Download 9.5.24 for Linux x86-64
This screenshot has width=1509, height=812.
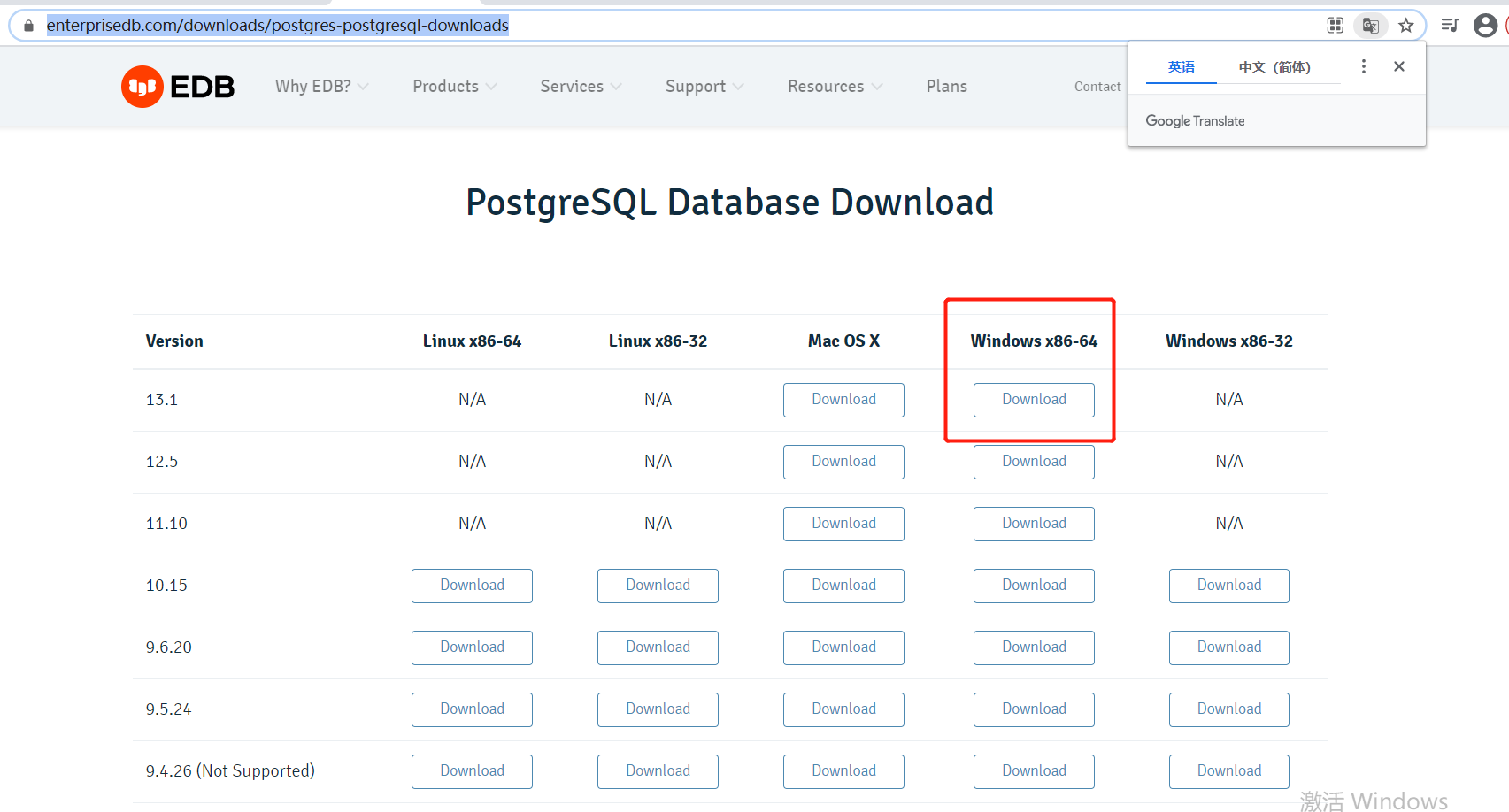(x=472, y=709)
